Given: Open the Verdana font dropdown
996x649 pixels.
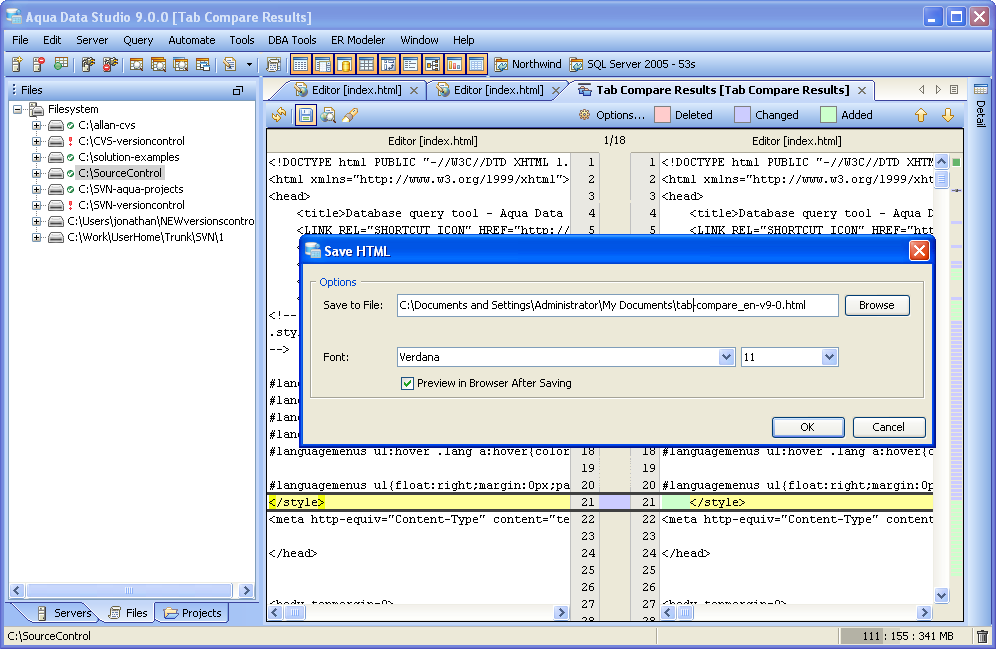Looking at the screenshot, I should (x=726, y=357).
